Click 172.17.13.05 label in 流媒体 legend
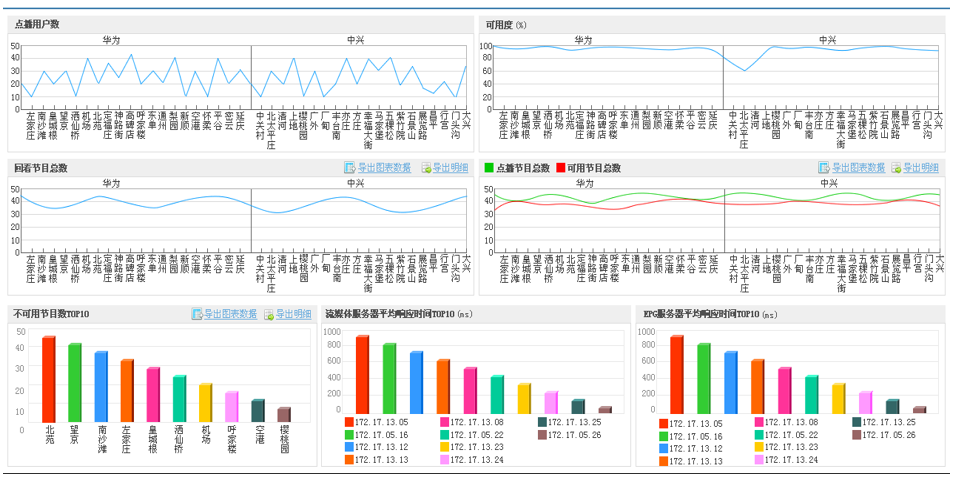Image resolution: width=955 pixels, height=492 pixels. (x=381, y=421)
